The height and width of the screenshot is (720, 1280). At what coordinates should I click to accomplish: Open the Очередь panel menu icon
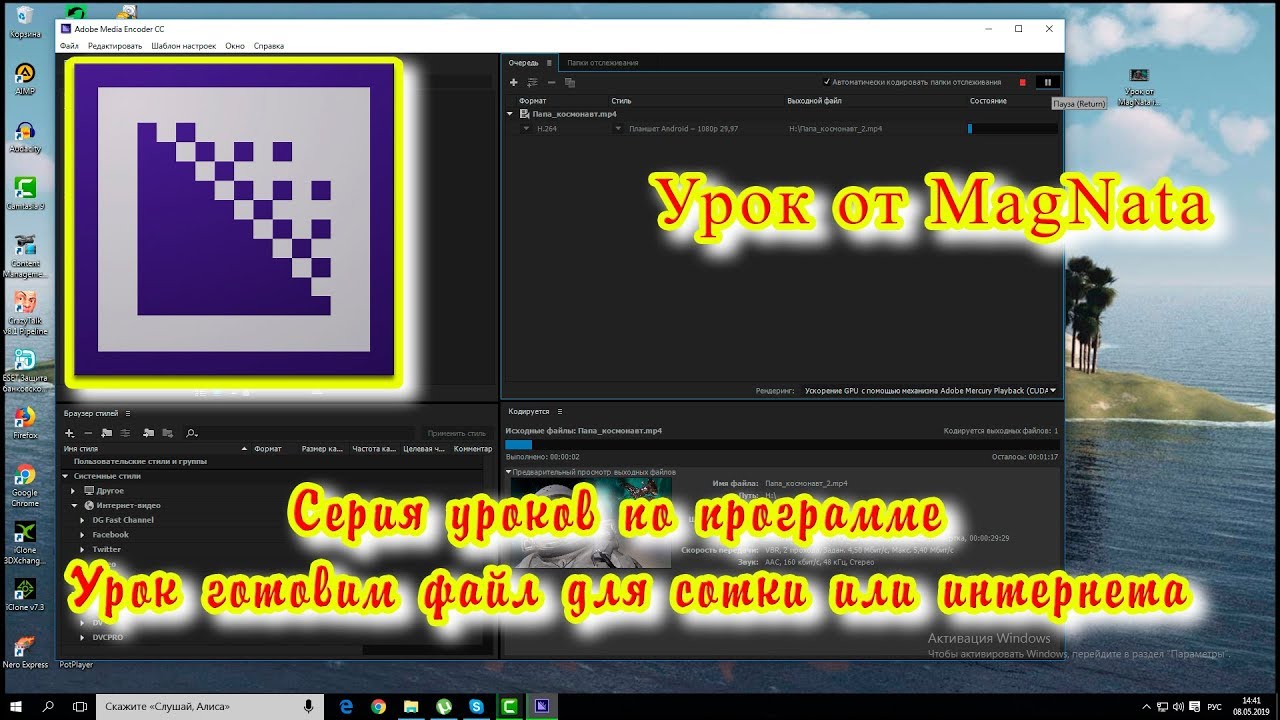point(549,63)
